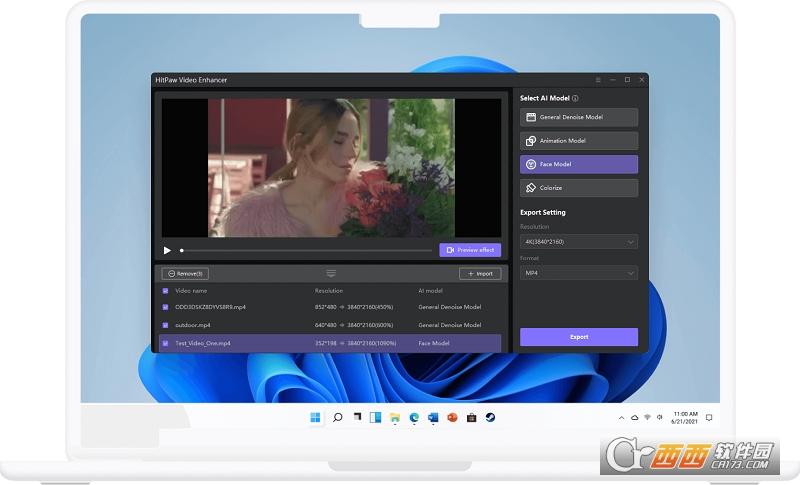The width and height of the screenshot is (800, 485).
Task: Click the Face Model face icon
Action: click(531, 164)
